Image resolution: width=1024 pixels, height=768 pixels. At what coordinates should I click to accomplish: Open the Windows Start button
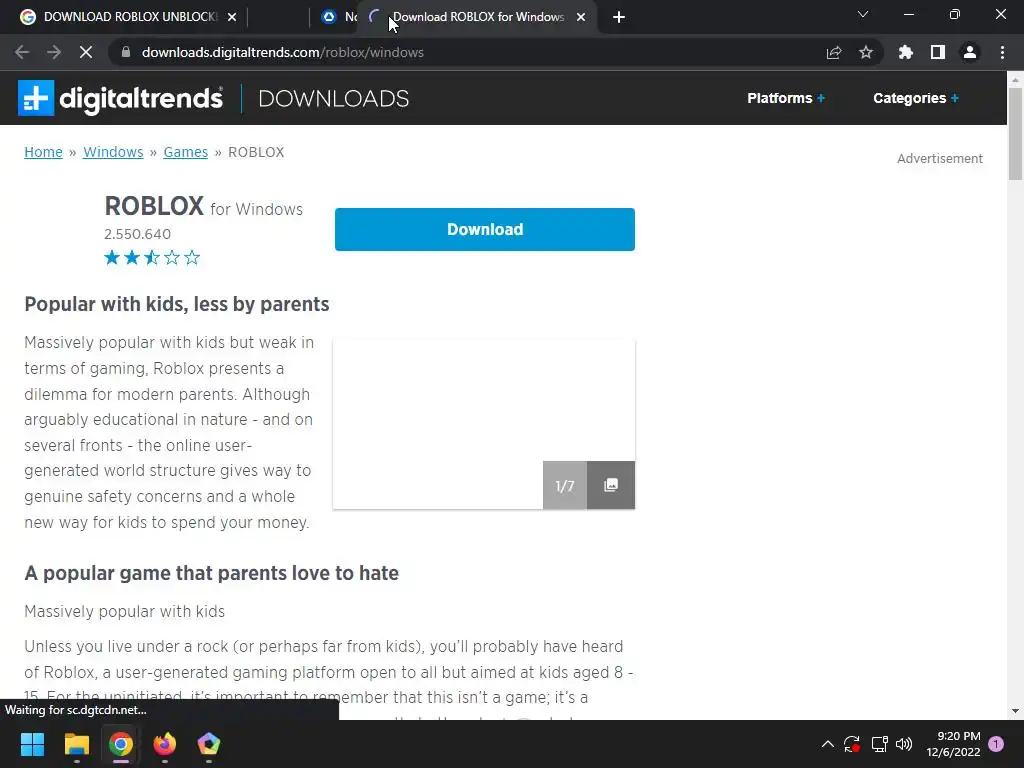32,744
